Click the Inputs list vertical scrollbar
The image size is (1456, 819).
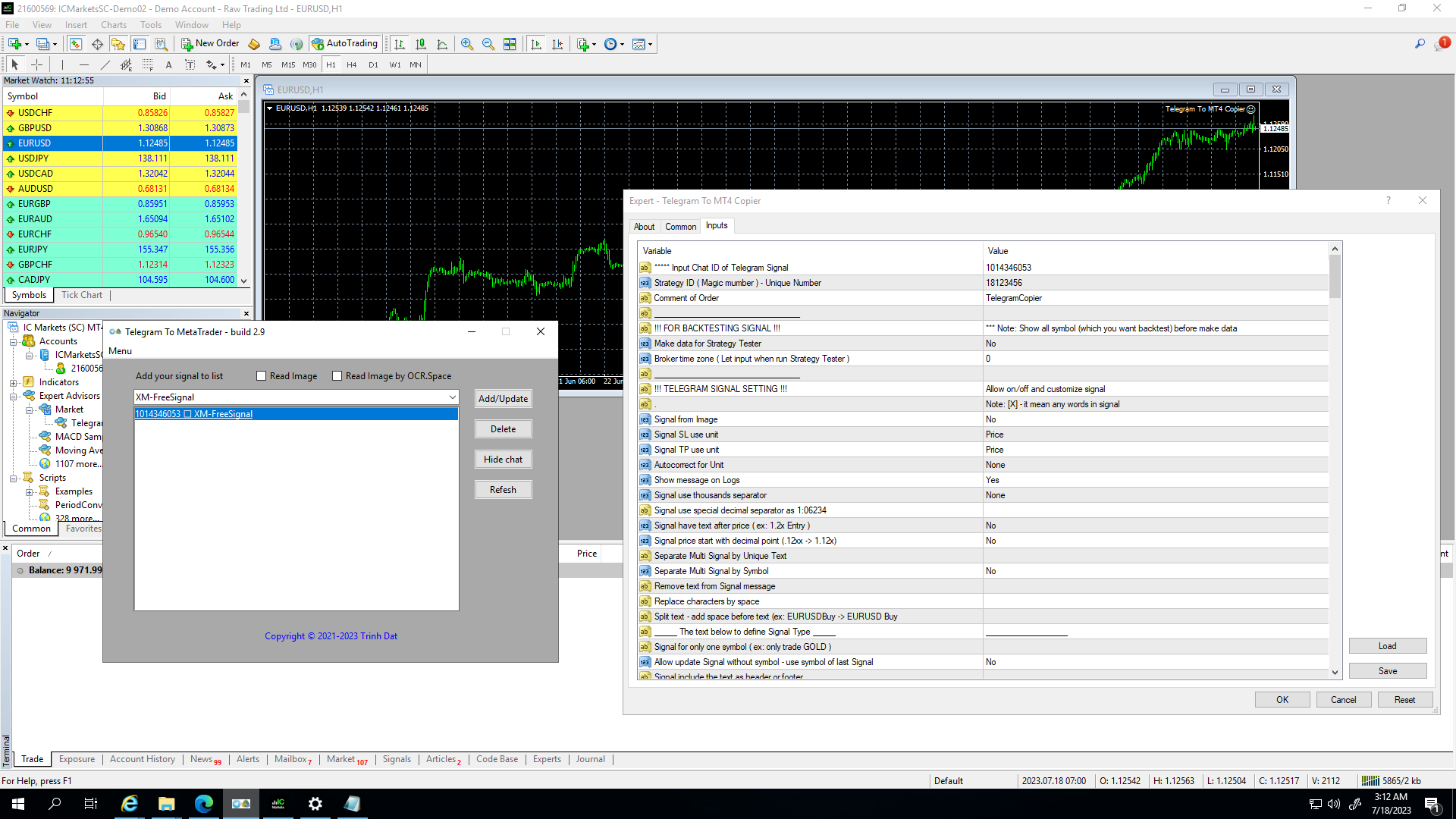(1335, 460)
